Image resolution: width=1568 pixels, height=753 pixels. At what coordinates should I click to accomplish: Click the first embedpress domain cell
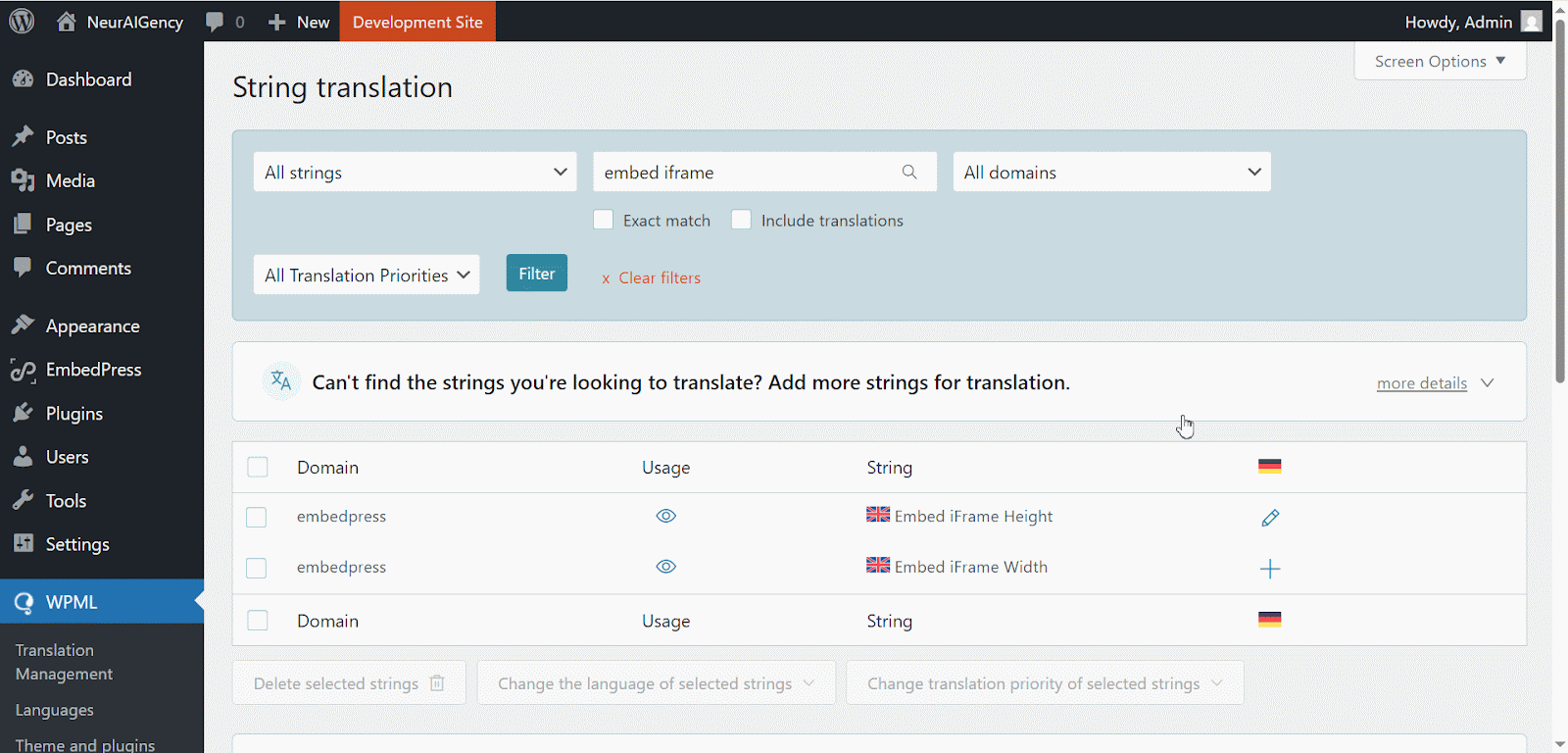coord(341,516)
